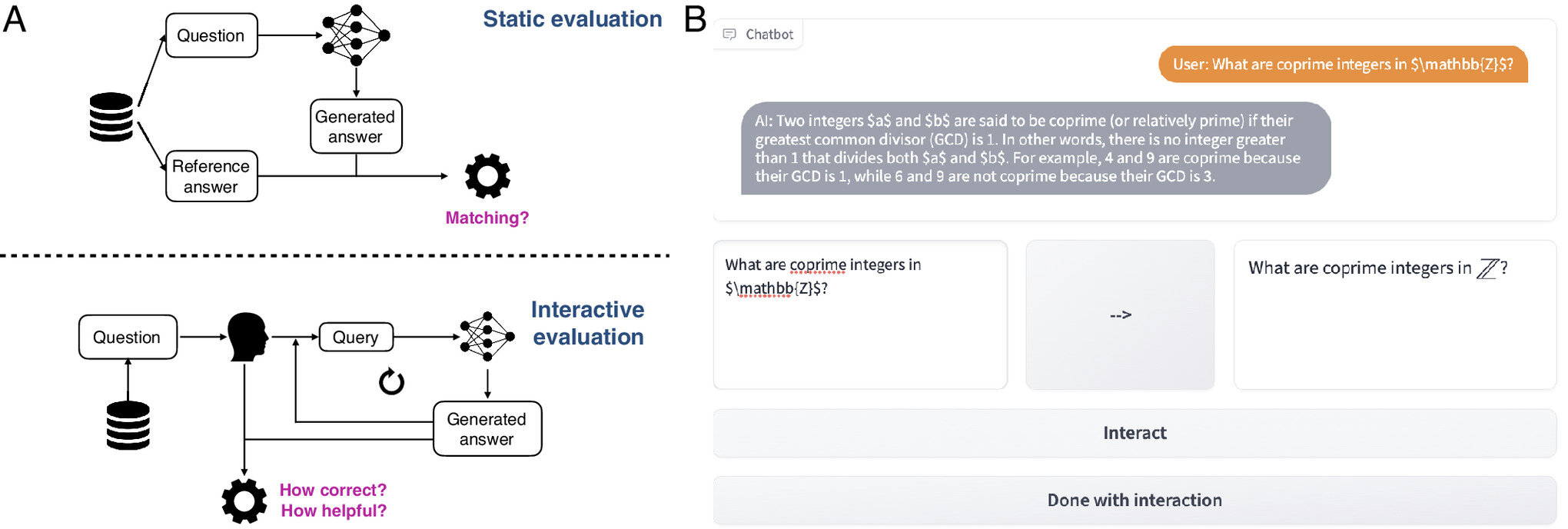
Task: Click the gear icon above Matching?
Action: coord(487,176)
